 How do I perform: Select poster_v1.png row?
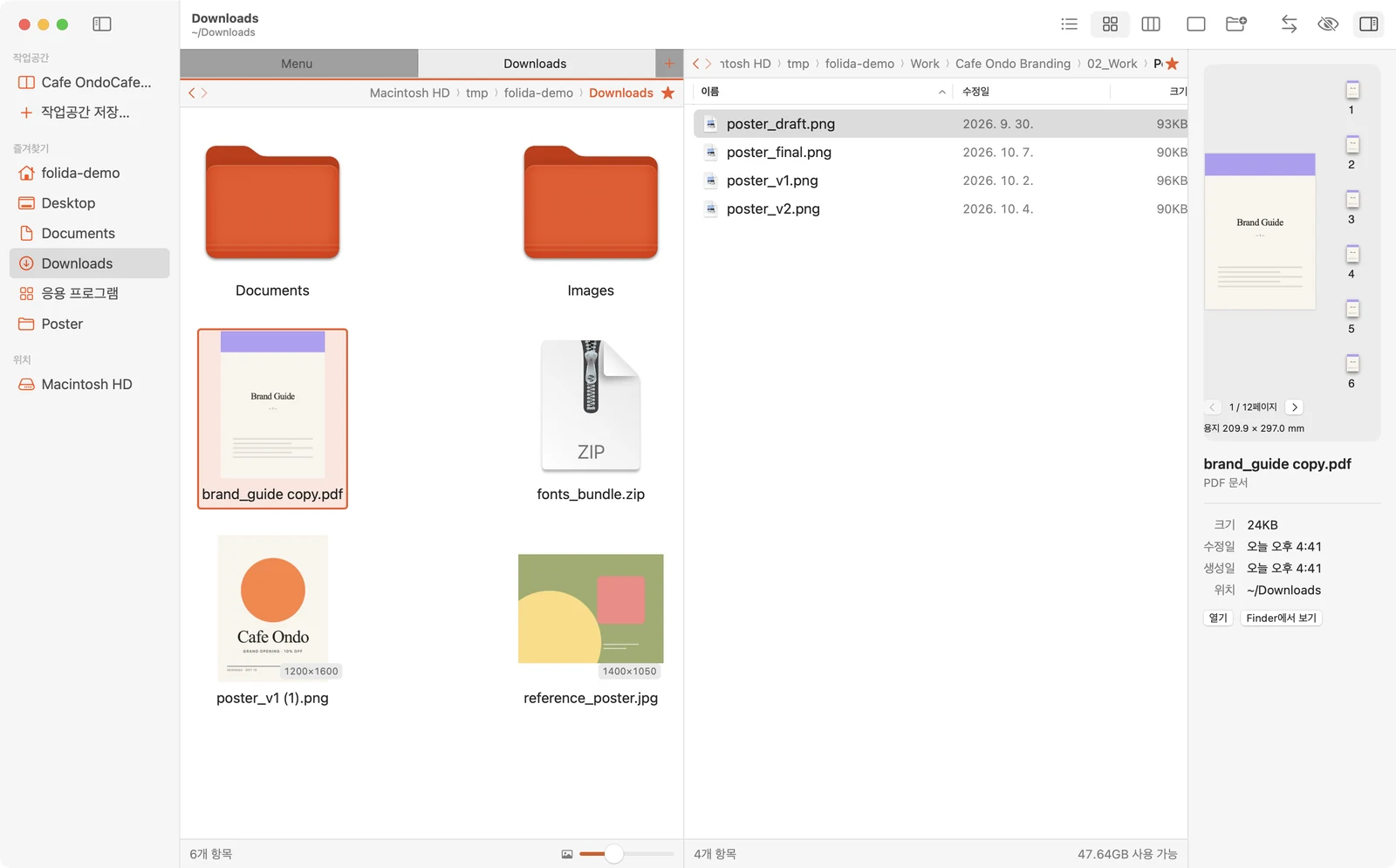(x=941, y=181)
